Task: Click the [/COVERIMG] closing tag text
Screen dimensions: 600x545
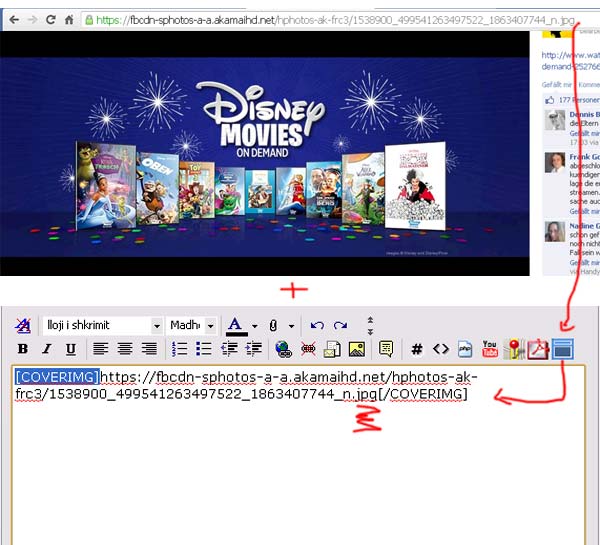Action: (x=423, y=394)
